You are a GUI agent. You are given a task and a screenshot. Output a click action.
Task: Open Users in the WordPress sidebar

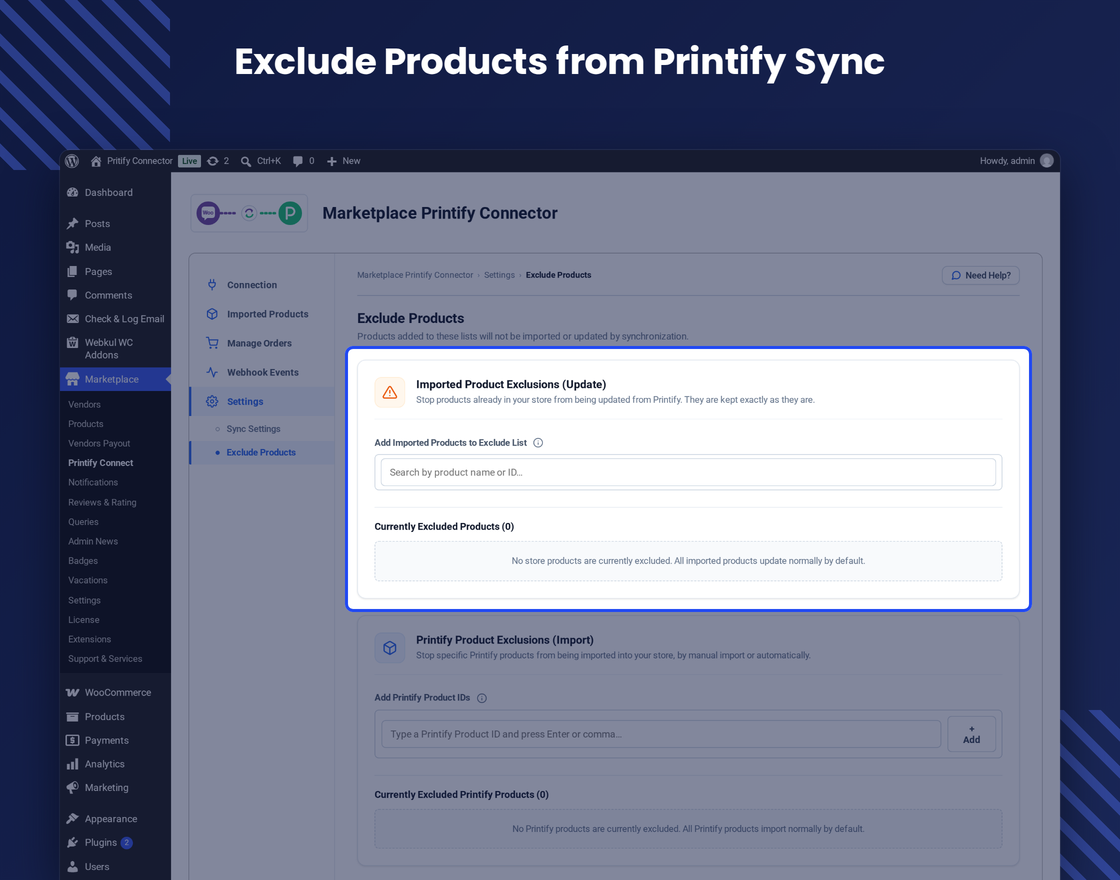97,866
